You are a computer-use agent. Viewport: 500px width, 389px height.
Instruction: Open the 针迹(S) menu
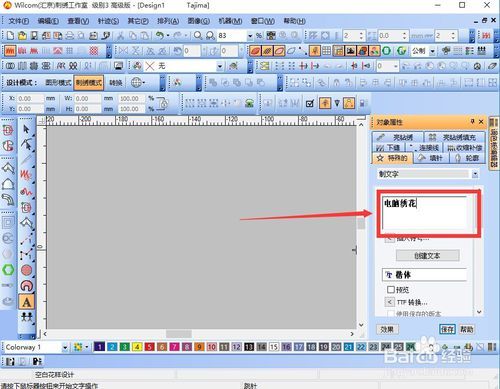(108, 21)
